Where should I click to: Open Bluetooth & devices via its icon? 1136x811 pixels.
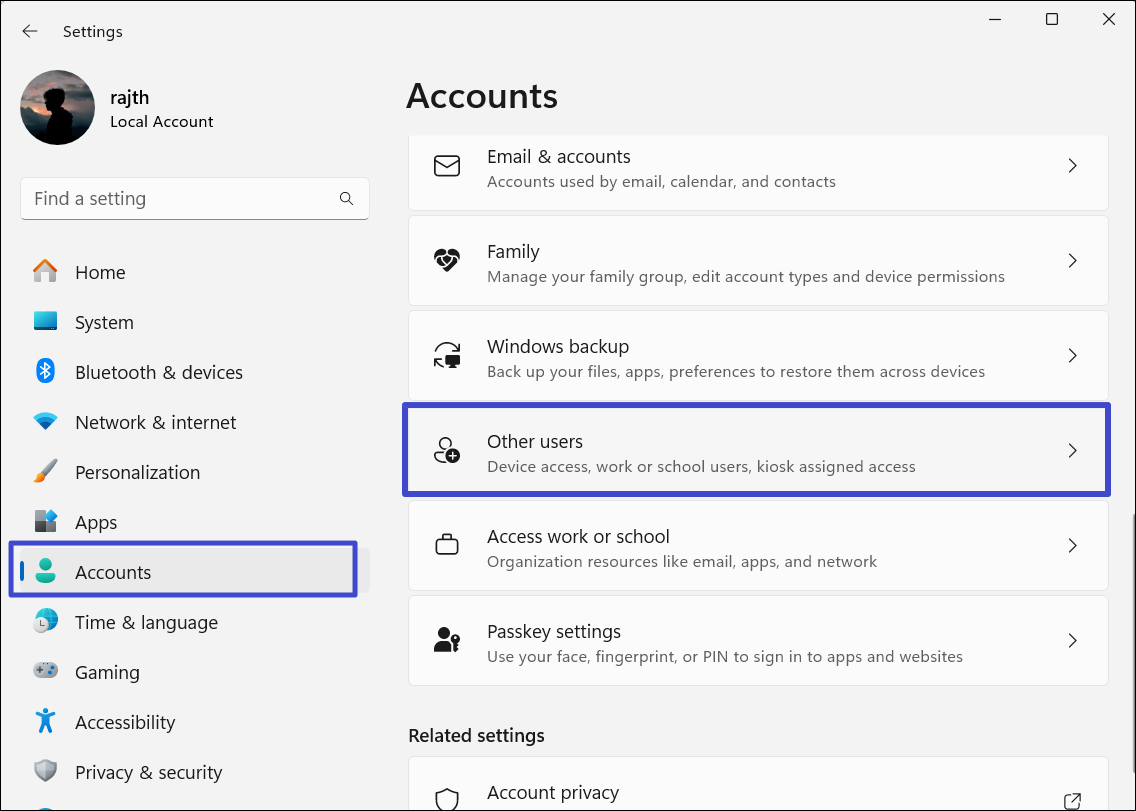point(45,372)
